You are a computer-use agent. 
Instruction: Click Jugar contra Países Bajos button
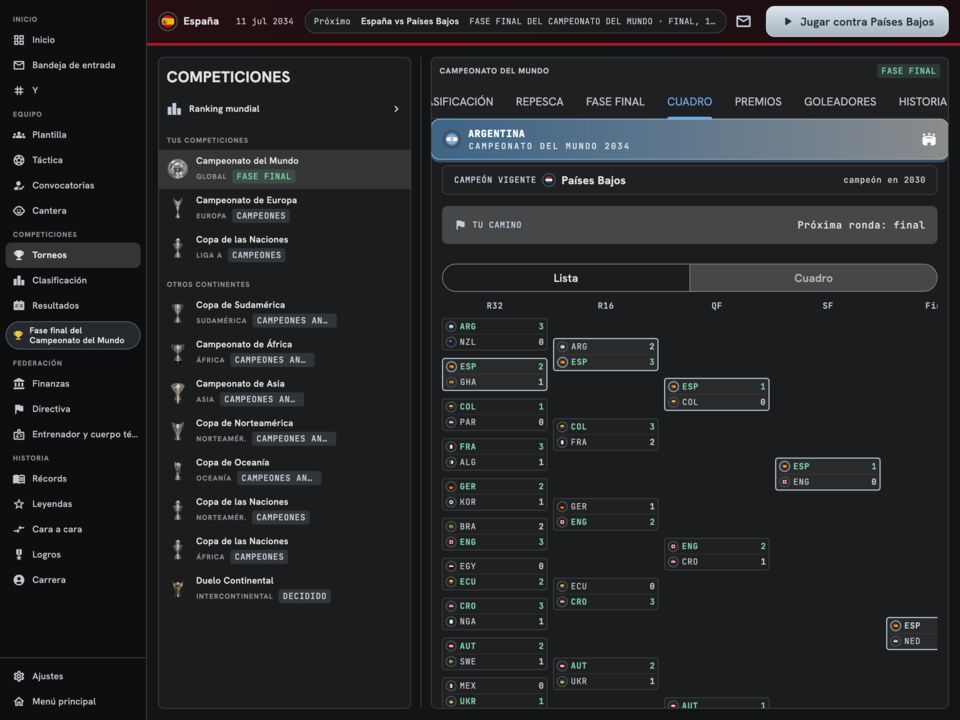tap(857, 22)
